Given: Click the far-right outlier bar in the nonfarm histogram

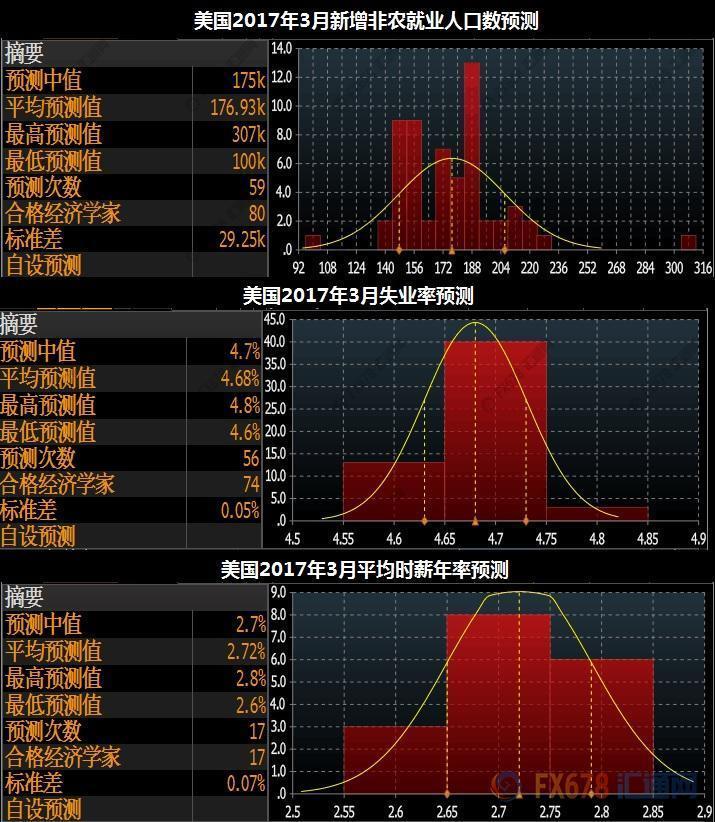Looking at the screenshot, I should 688,242.
